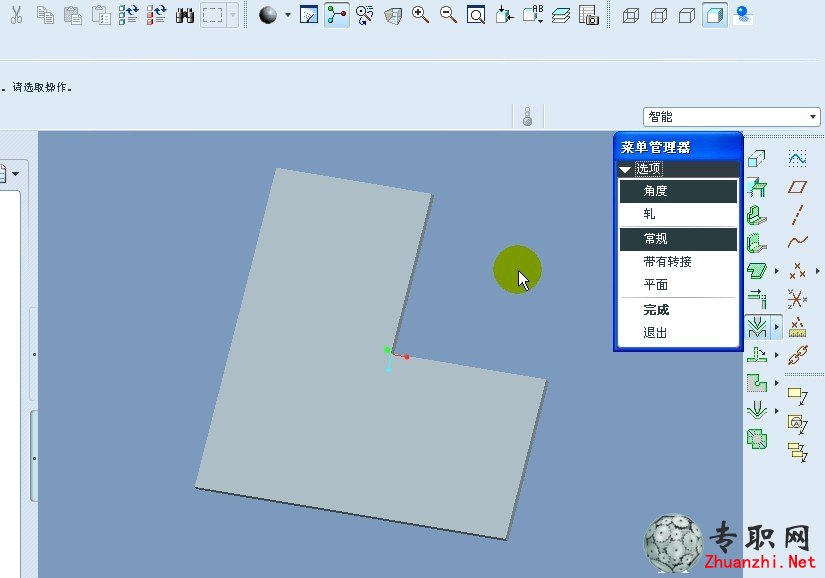Expand the Form tool flyout arrow
The width and height of the screenshot is (825, 578).
point(777,411)
